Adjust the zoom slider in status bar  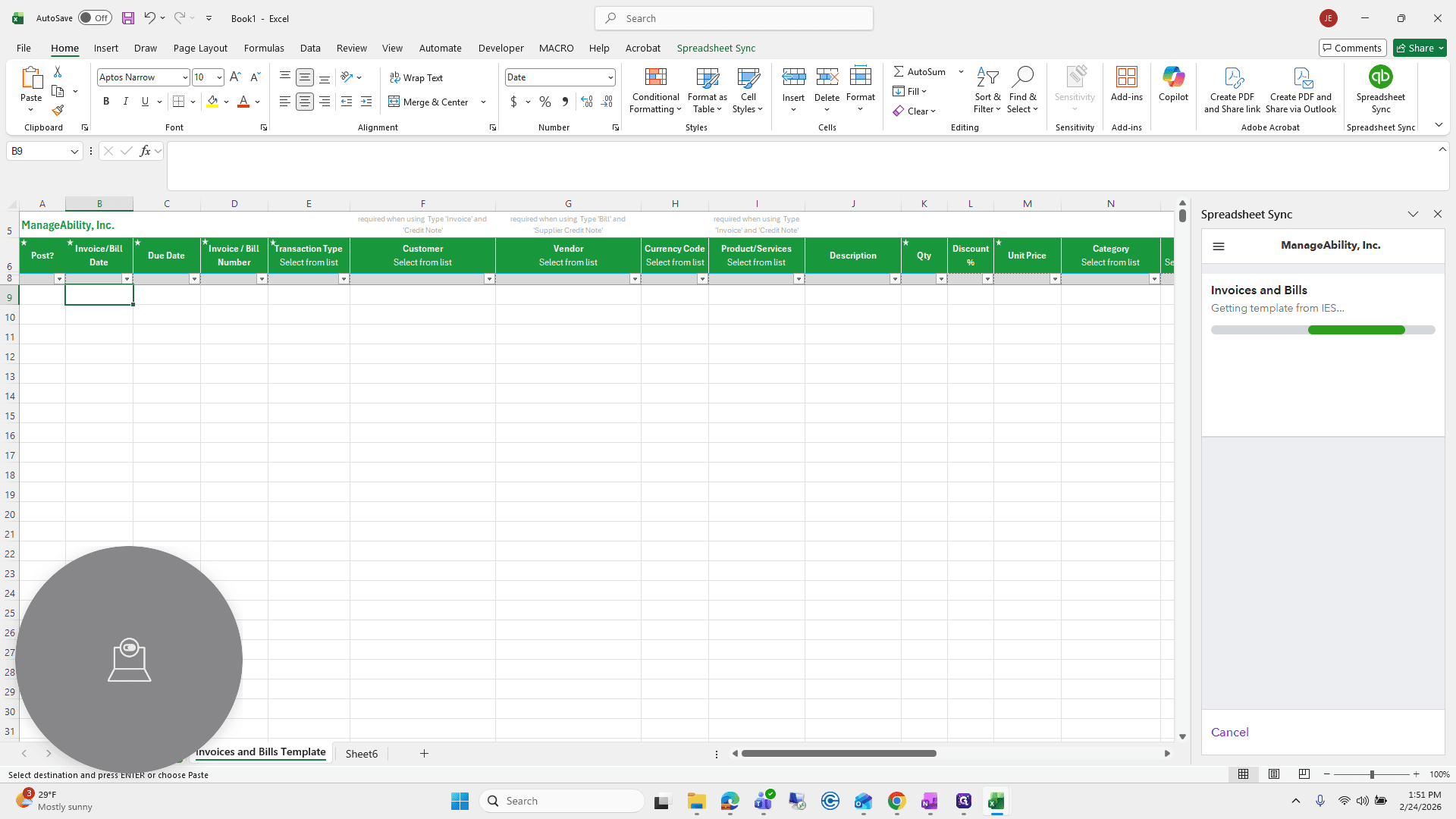point(1371,774)
